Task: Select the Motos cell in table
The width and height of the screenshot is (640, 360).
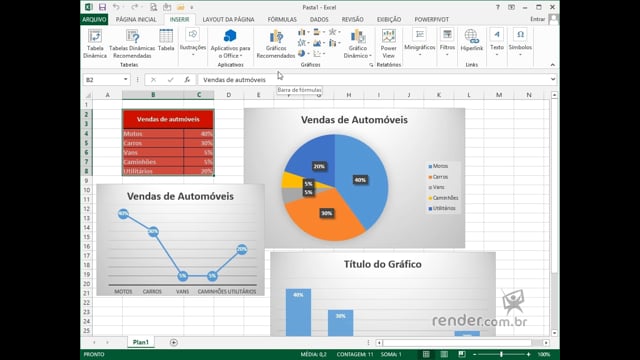Action: pyautogui.click(x=153, y=134)
